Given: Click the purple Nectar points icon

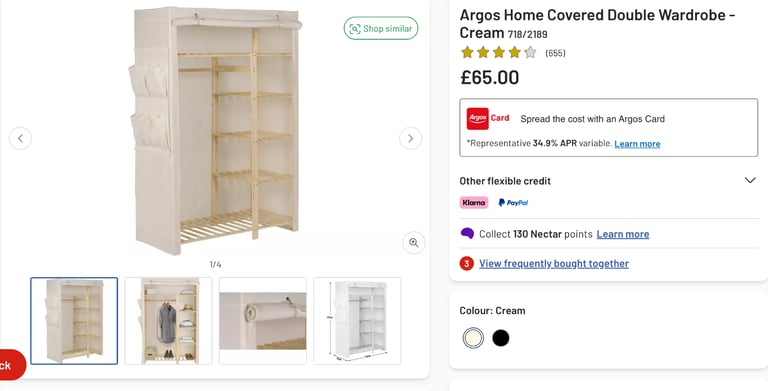Looking at the screenshot, I should click(467, 234).
